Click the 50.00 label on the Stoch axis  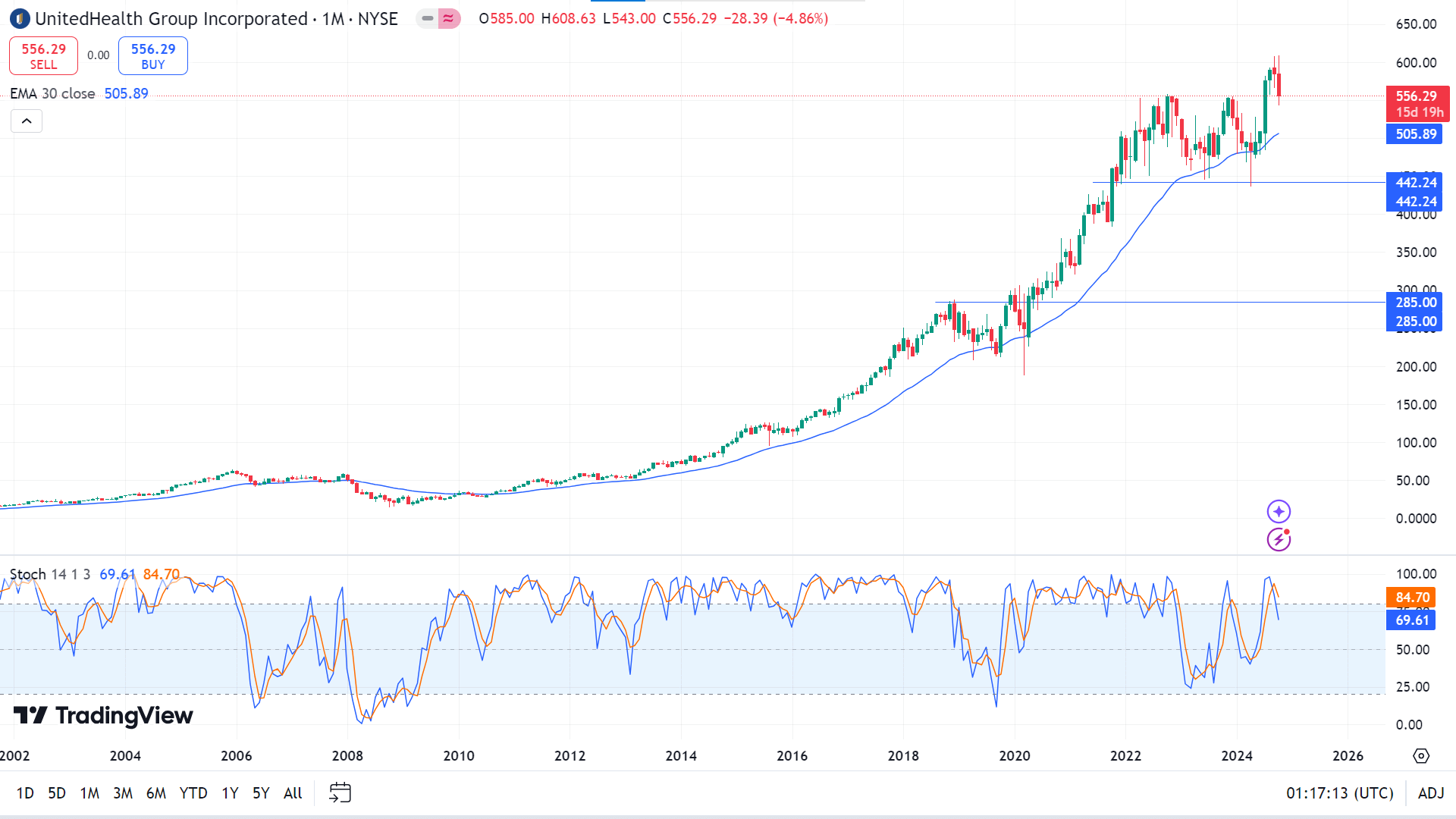click(1413, 650)
